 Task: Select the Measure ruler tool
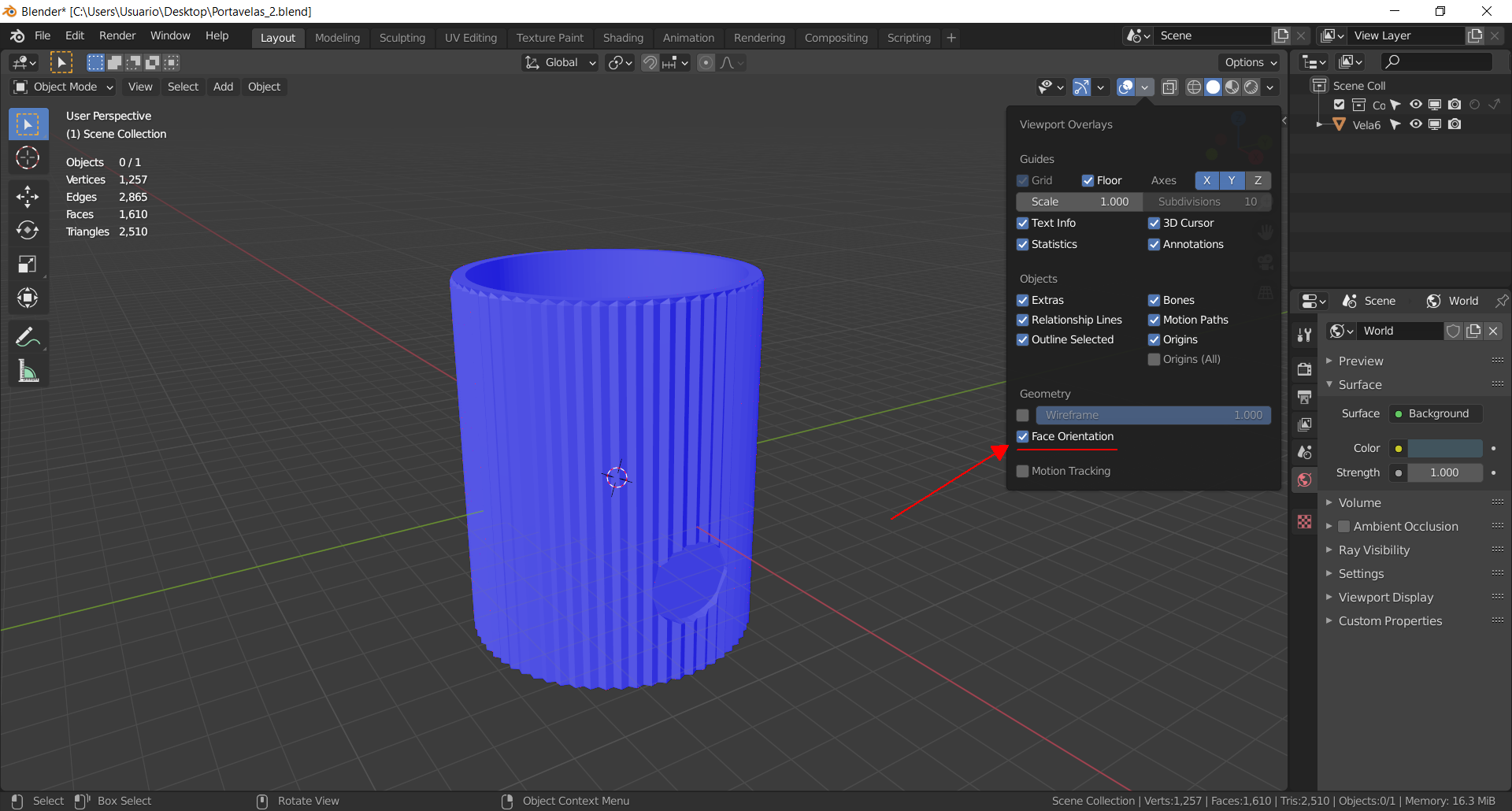28,371
